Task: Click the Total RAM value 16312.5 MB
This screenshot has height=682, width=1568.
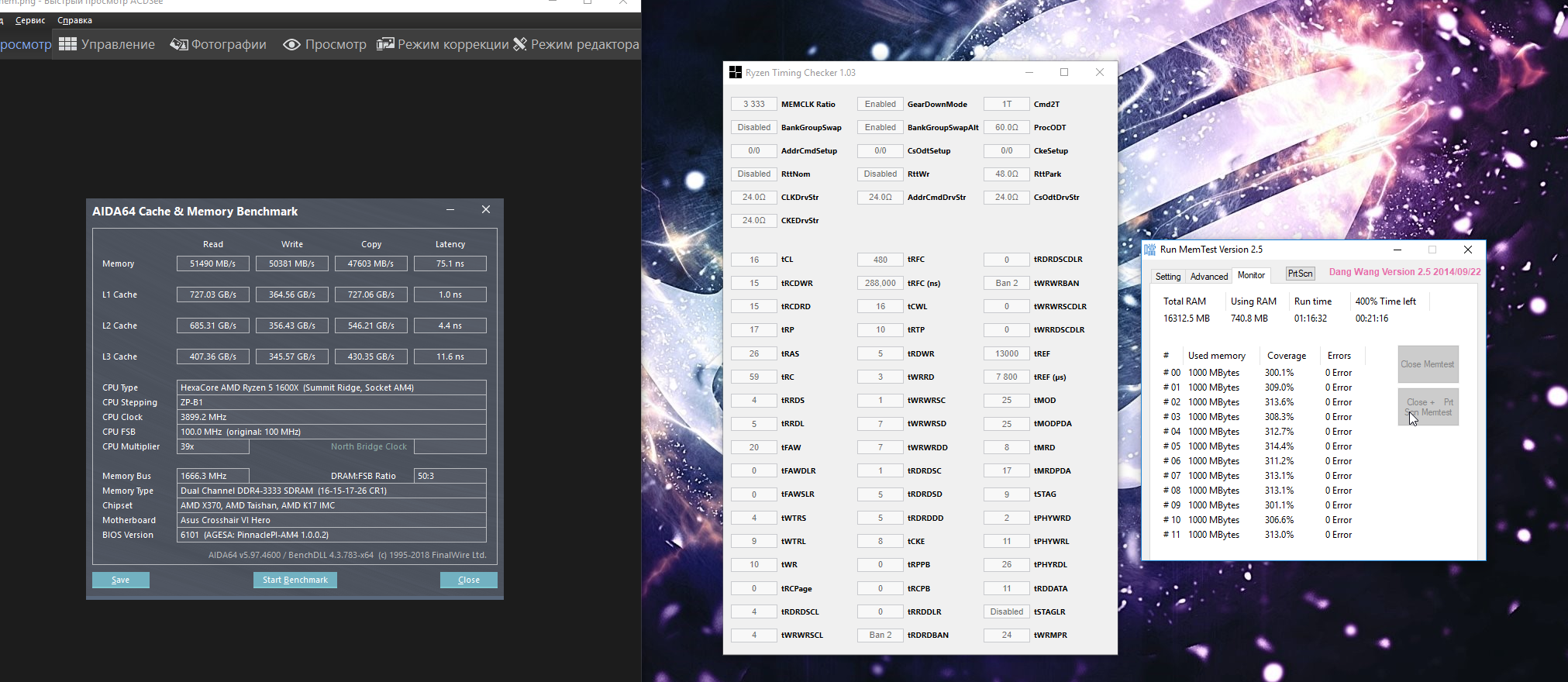Action: pyautogui.click(x=1186, y=319)
